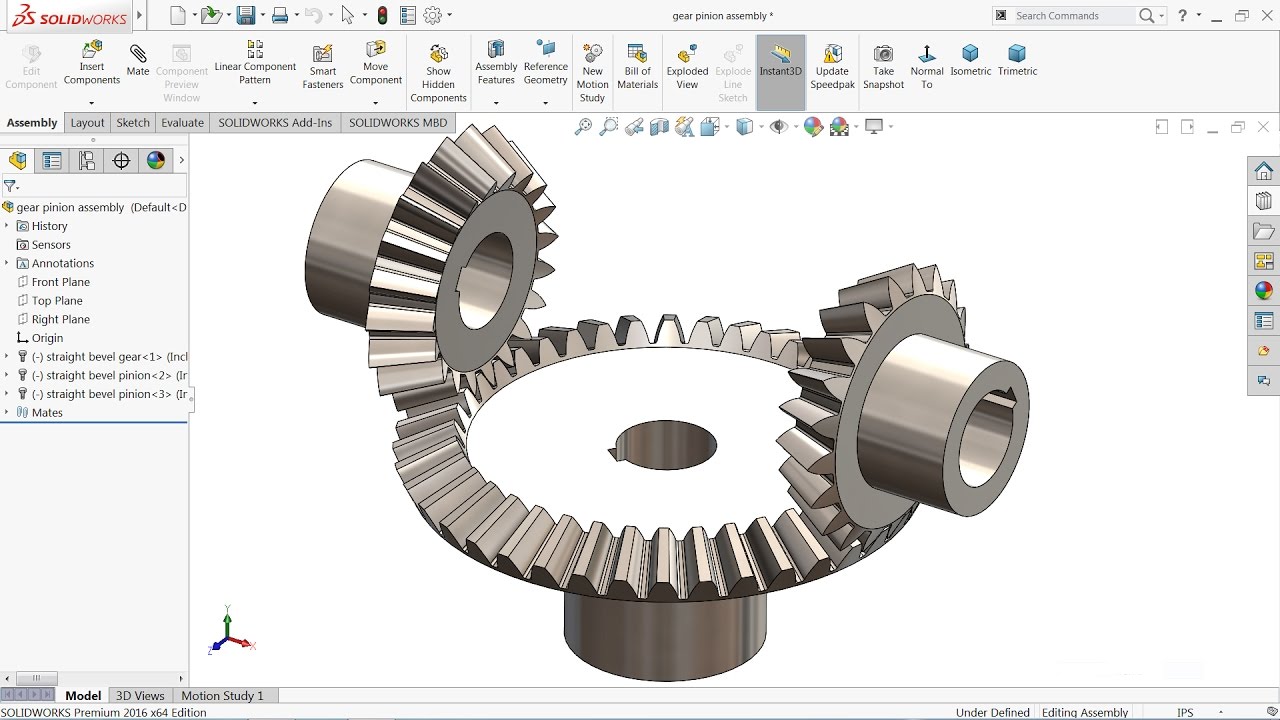This screenshot has width=1280, height=720.
Task: Select Model bottom tab
Action: [x=83, y=696]
